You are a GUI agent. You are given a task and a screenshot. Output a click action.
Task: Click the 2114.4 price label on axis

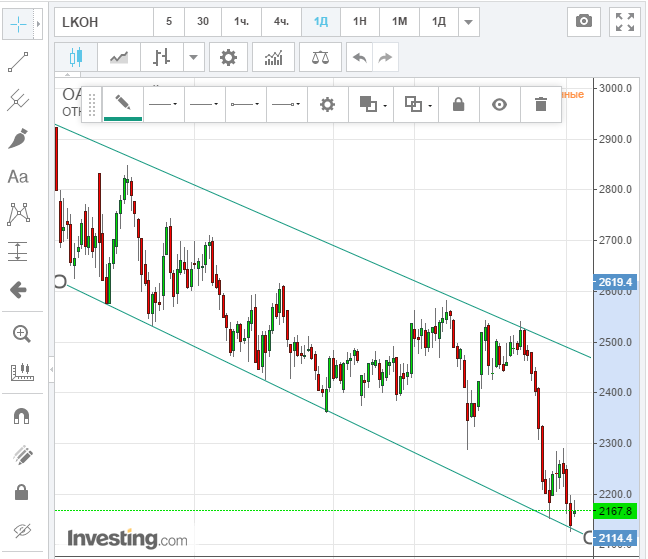(615, 538)
